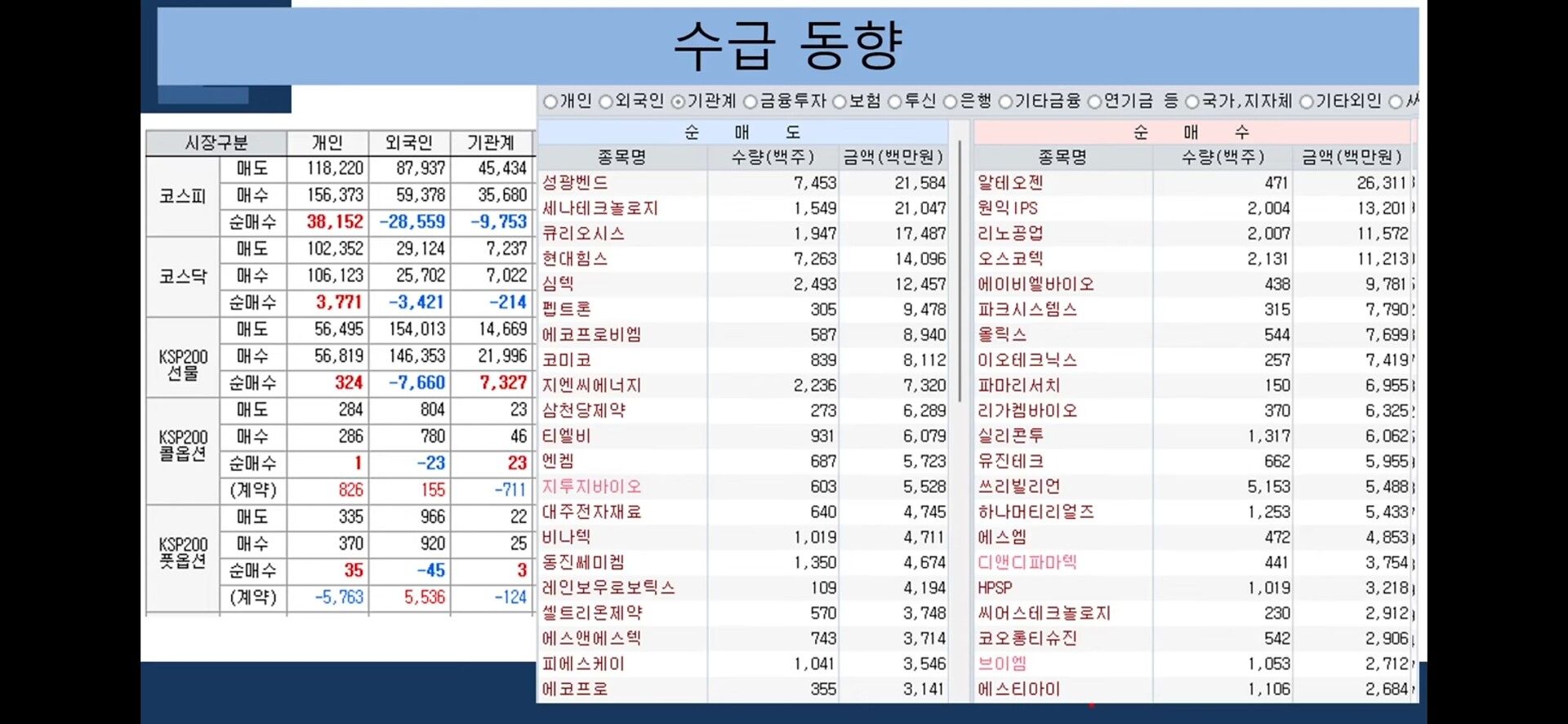Click the 순매도 종목명 column header

[x=622, y=157]
